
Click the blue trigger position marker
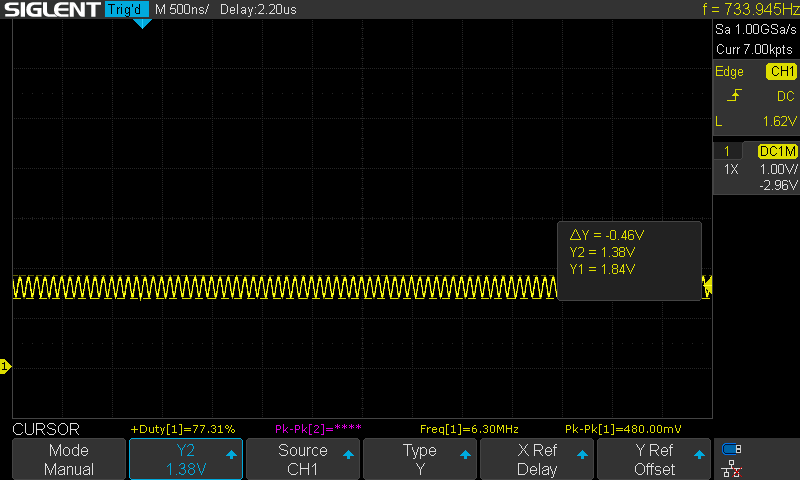coord(142,22)
